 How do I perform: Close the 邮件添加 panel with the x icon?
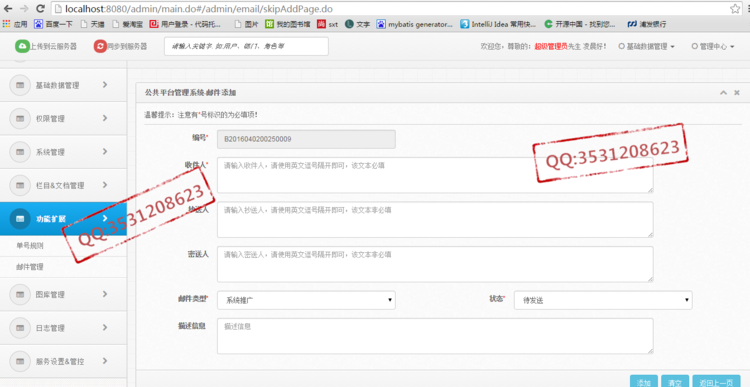[737, 93]
